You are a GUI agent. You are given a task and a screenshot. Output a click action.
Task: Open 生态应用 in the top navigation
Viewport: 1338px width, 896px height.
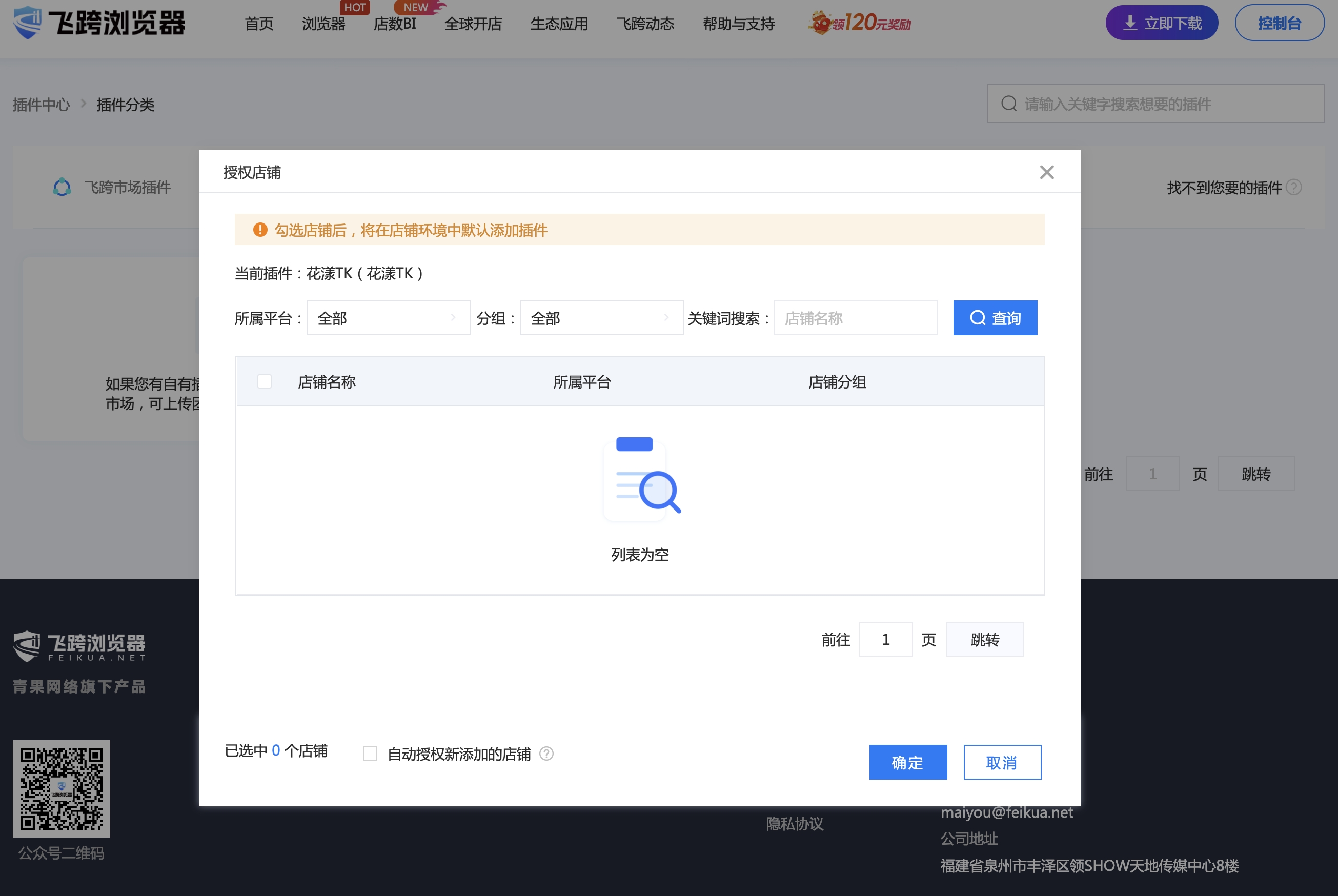(559, 24)
